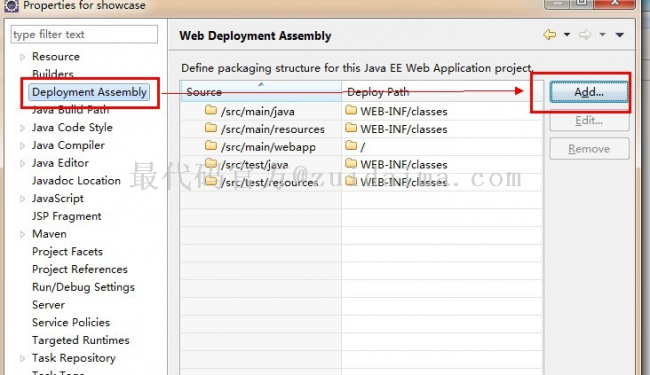Click the WEB-INF/classes cell for /src/main/resources
Image resolution: width=650 pixels, height=375 pixels.
click(442, 129)
